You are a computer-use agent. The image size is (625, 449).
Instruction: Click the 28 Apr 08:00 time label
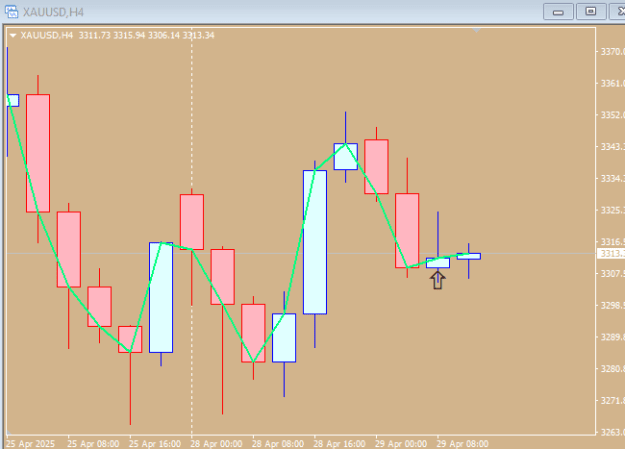278,444
